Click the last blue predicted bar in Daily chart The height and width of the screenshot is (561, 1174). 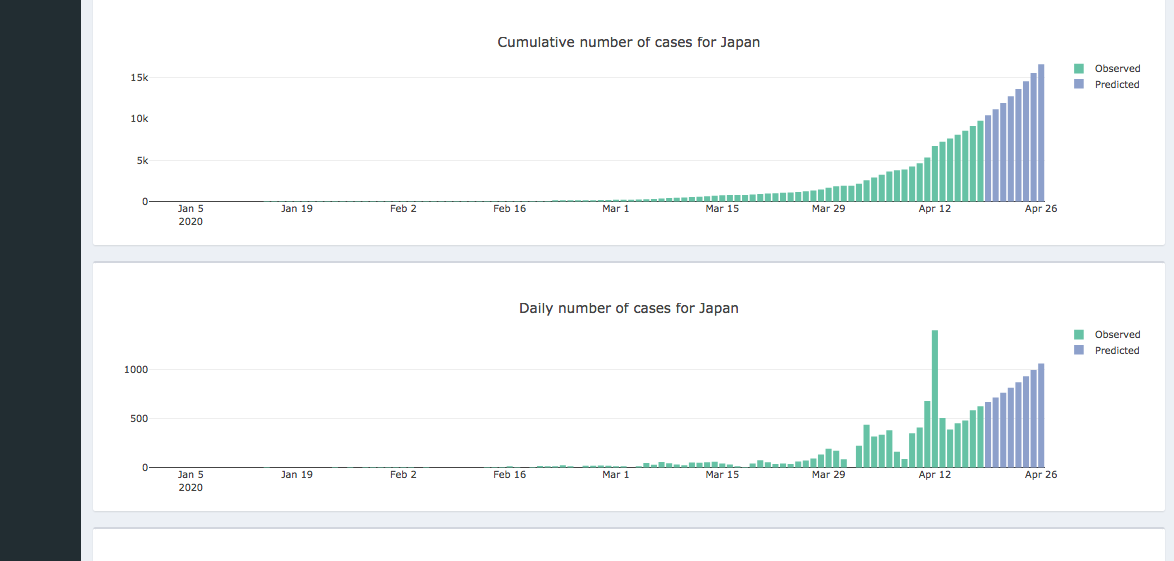(1041, 416)
